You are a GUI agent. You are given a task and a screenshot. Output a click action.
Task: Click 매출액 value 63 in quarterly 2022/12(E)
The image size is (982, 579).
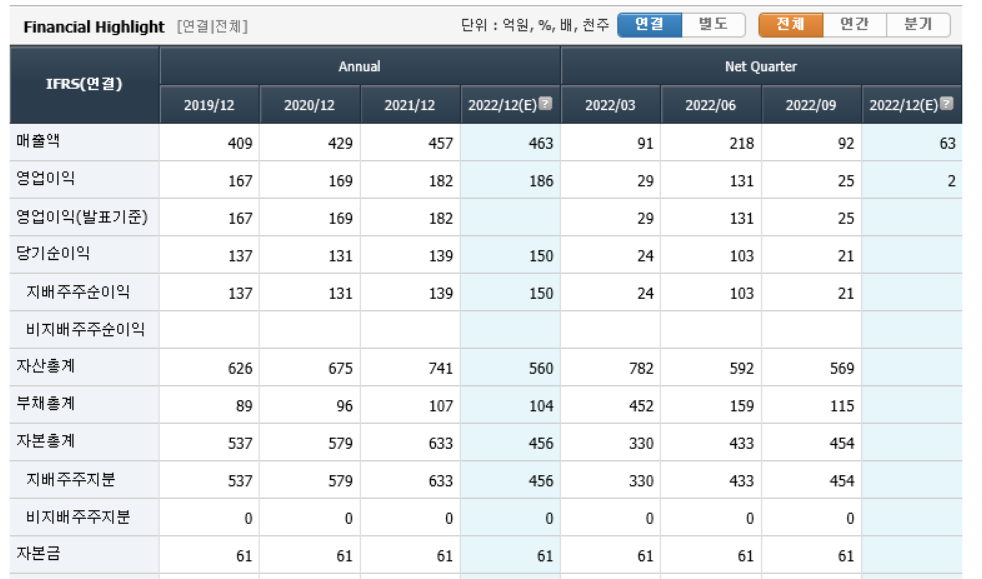[947, 143]
